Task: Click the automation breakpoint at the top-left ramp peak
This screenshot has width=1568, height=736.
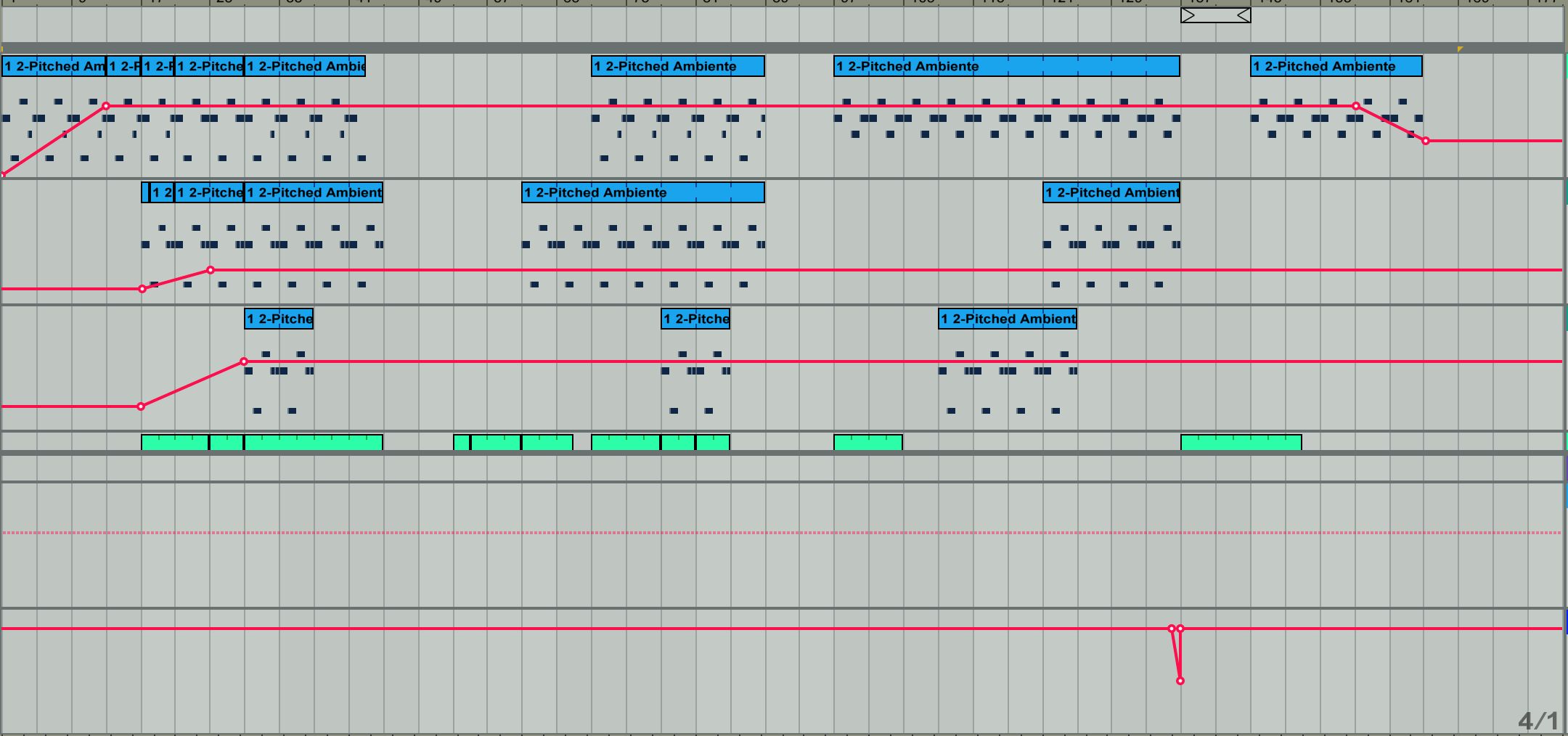Action: point(107,106)
